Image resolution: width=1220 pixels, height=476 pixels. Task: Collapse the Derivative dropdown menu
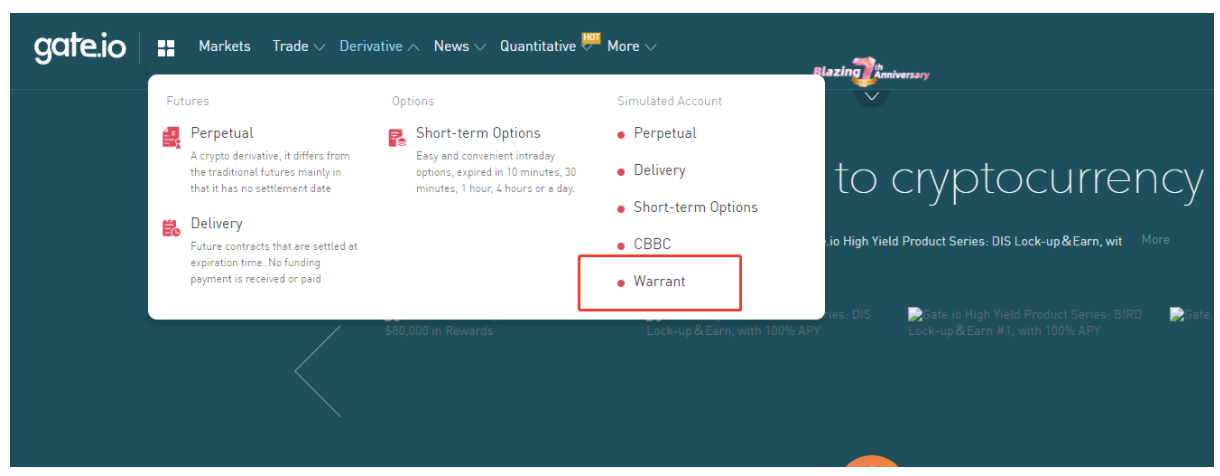379,47
